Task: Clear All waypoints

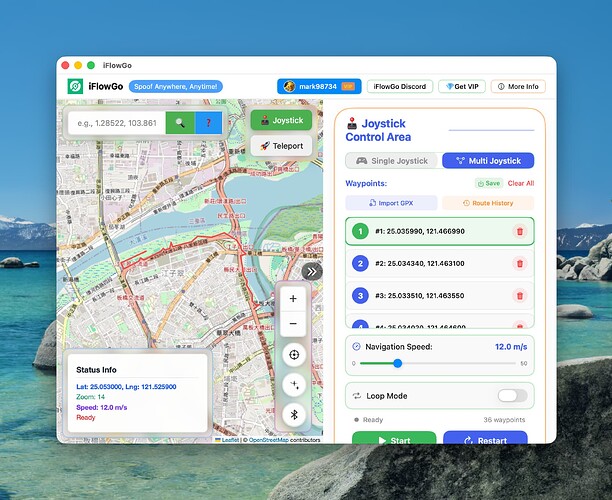Action: click(521, 183)
